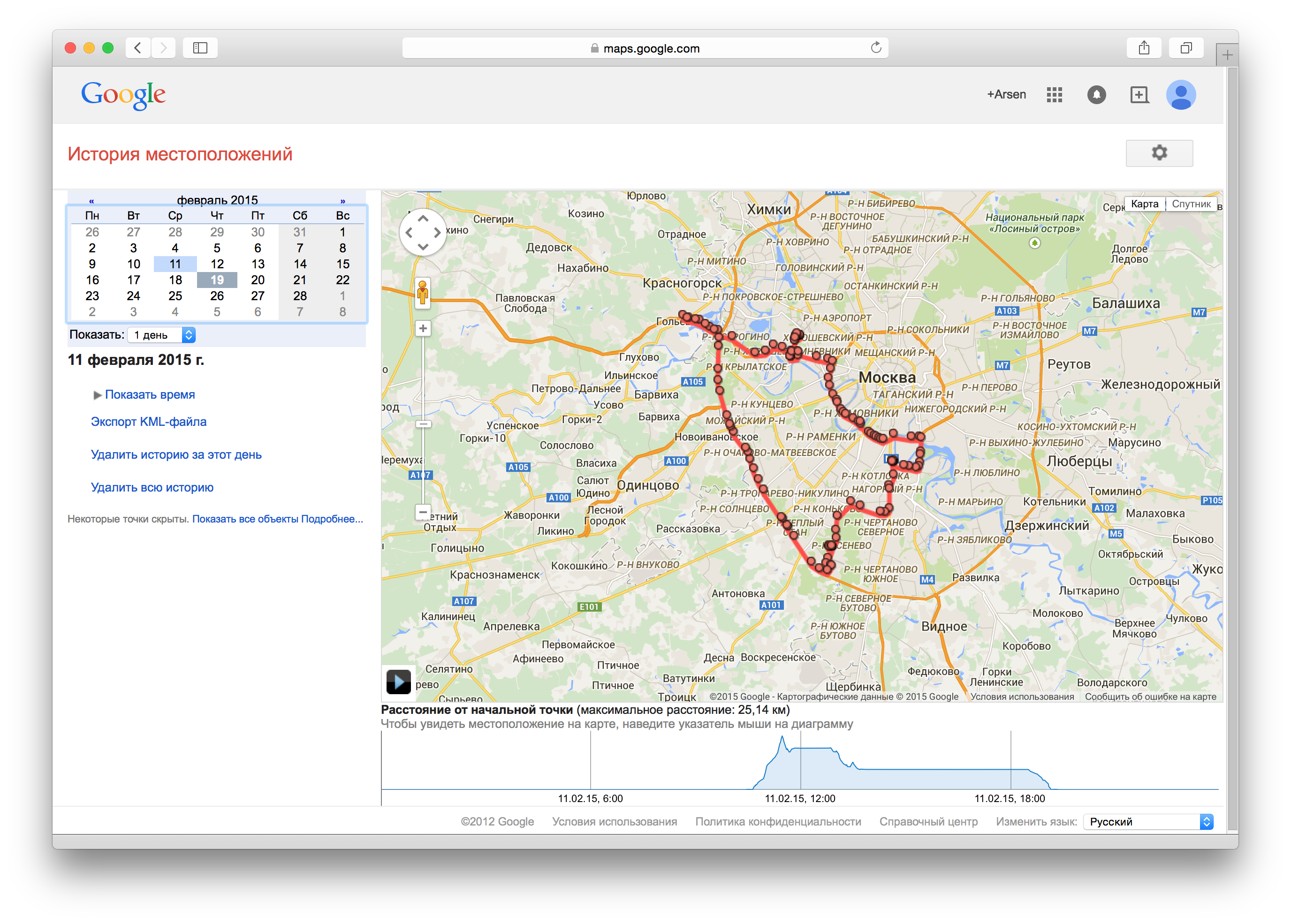1291x924 pixels.
Task: Click the page vertical scrollbar
Action: click(1232, 449)
